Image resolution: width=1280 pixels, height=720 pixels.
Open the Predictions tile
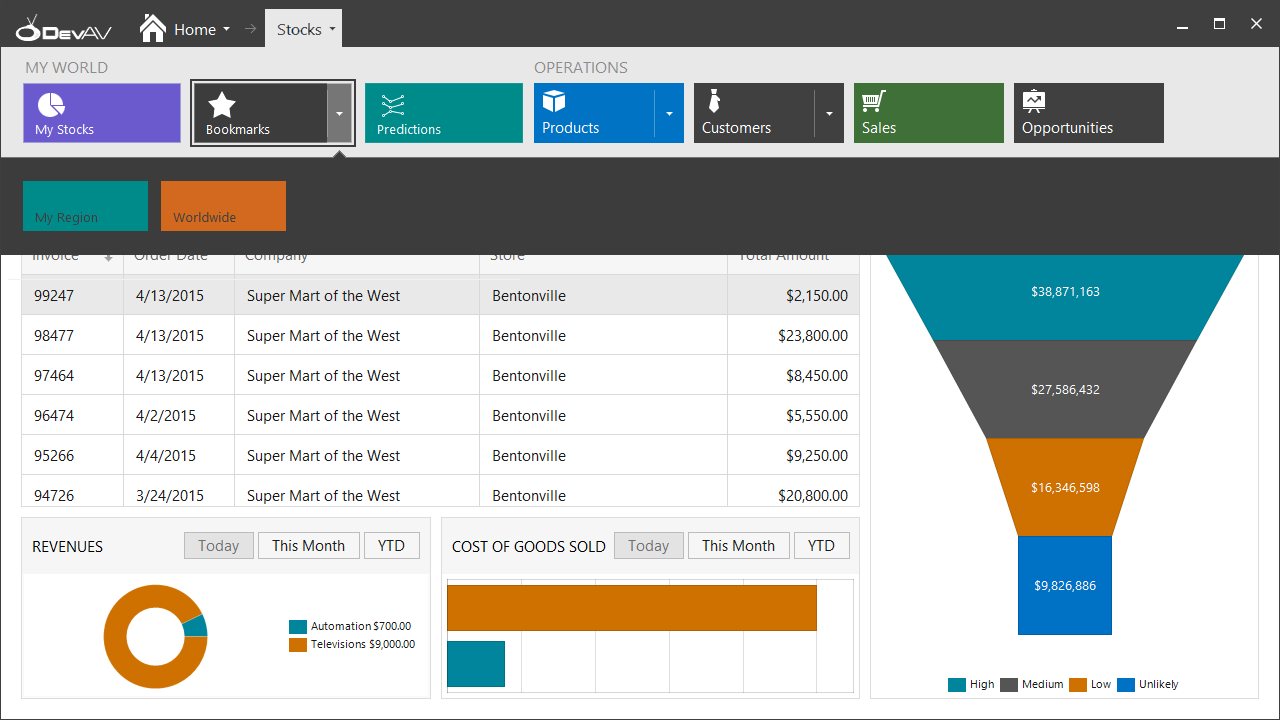[443, 113]
